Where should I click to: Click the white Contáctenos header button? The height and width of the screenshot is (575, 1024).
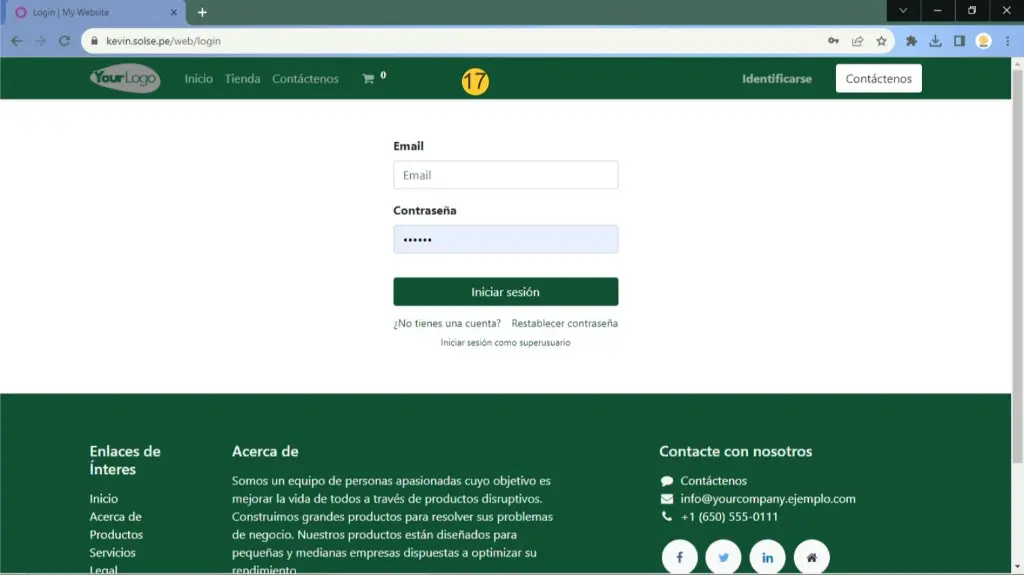(x=878, y=79)
